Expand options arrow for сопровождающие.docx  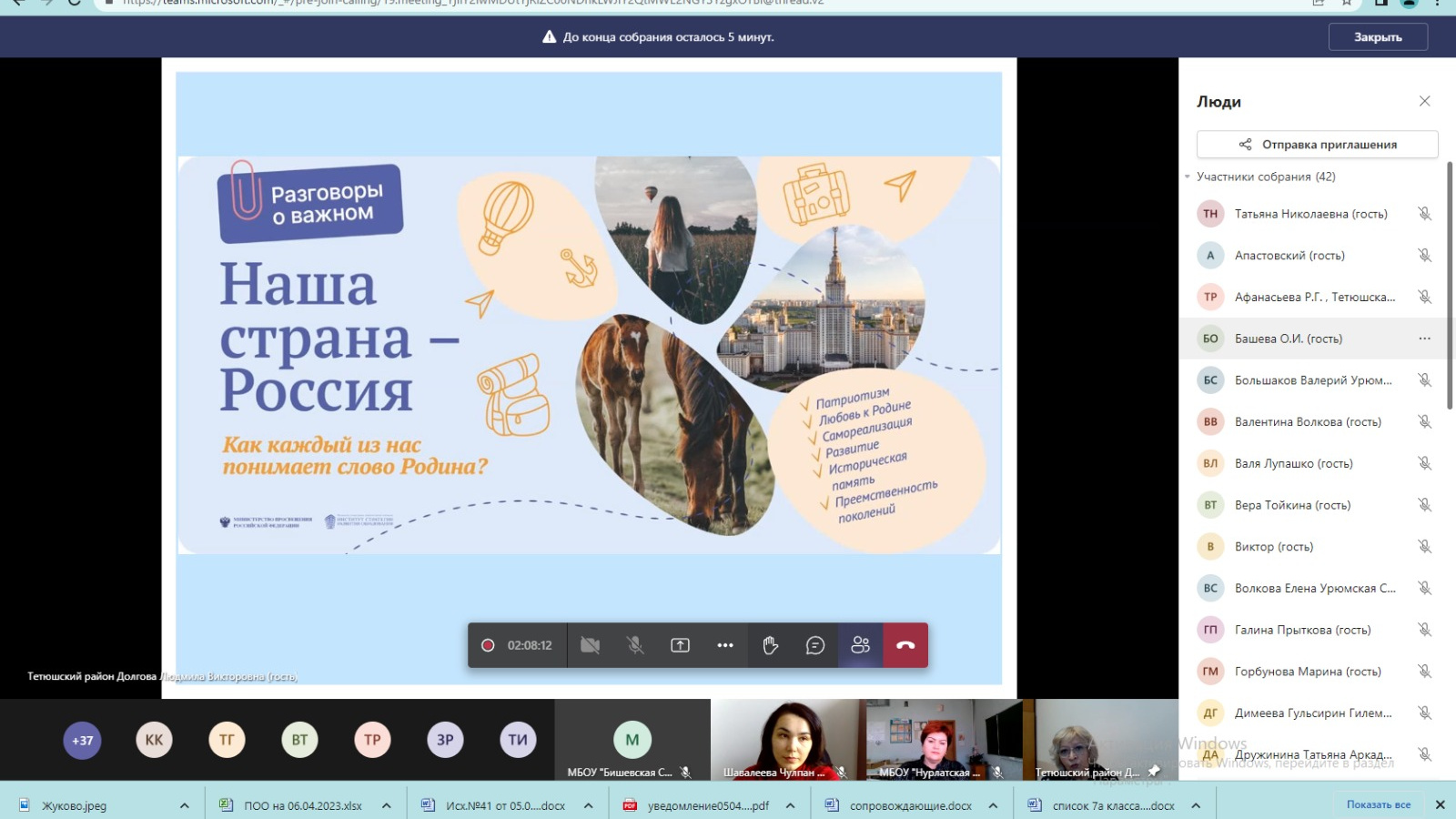pos(993,805)
